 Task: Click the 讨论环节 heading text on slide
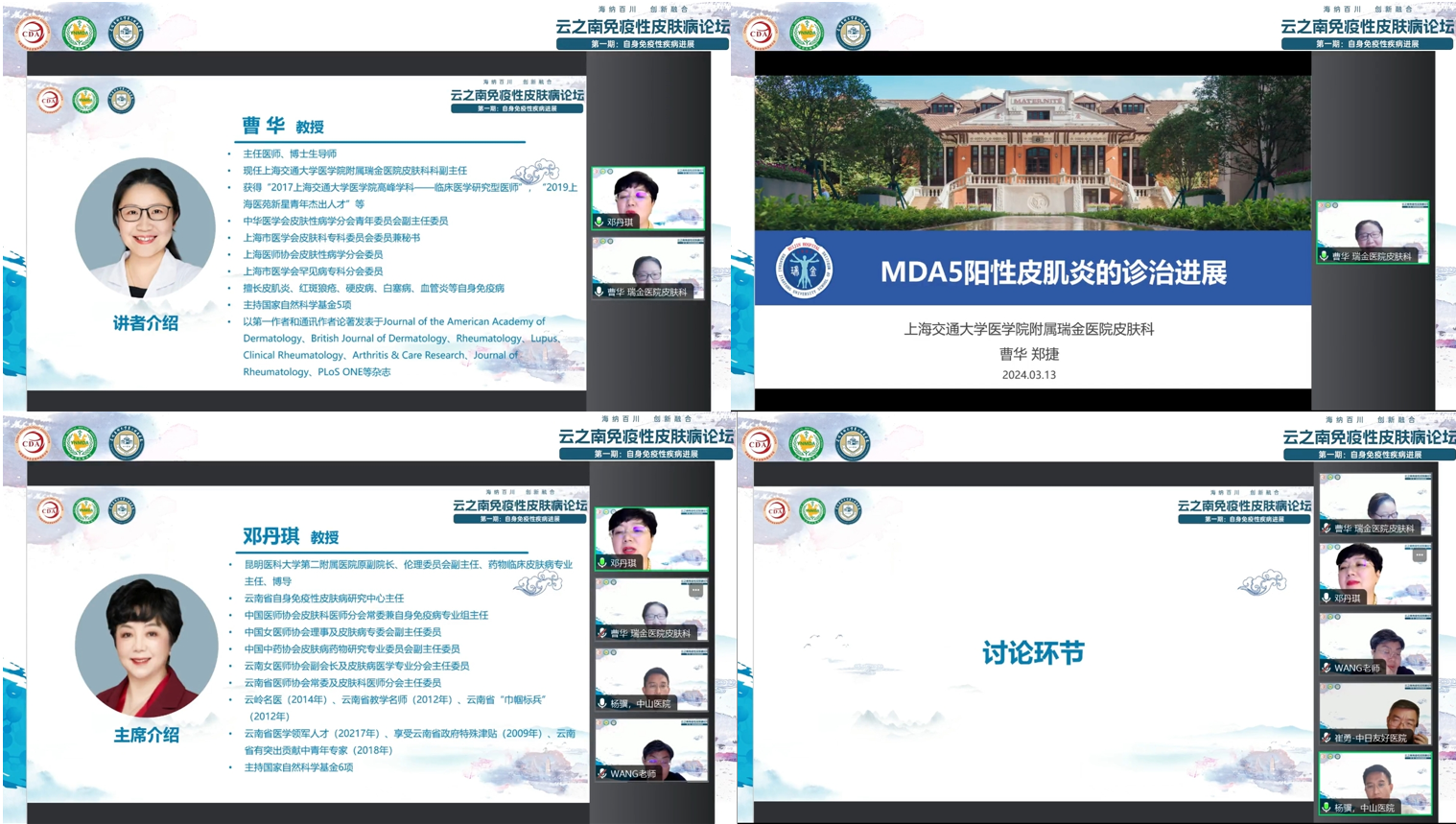tap(1033, 653)
